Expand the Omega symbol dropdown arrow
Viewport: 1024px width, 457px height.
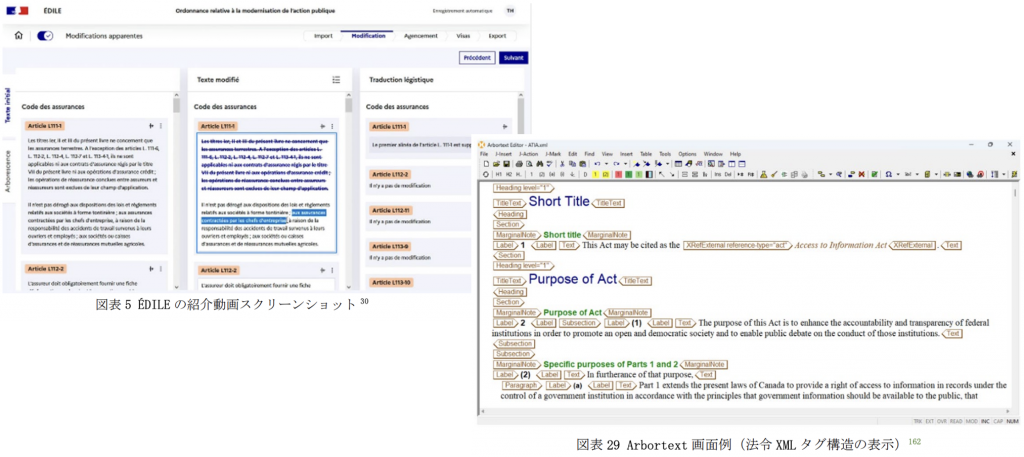tap(898, 174)
